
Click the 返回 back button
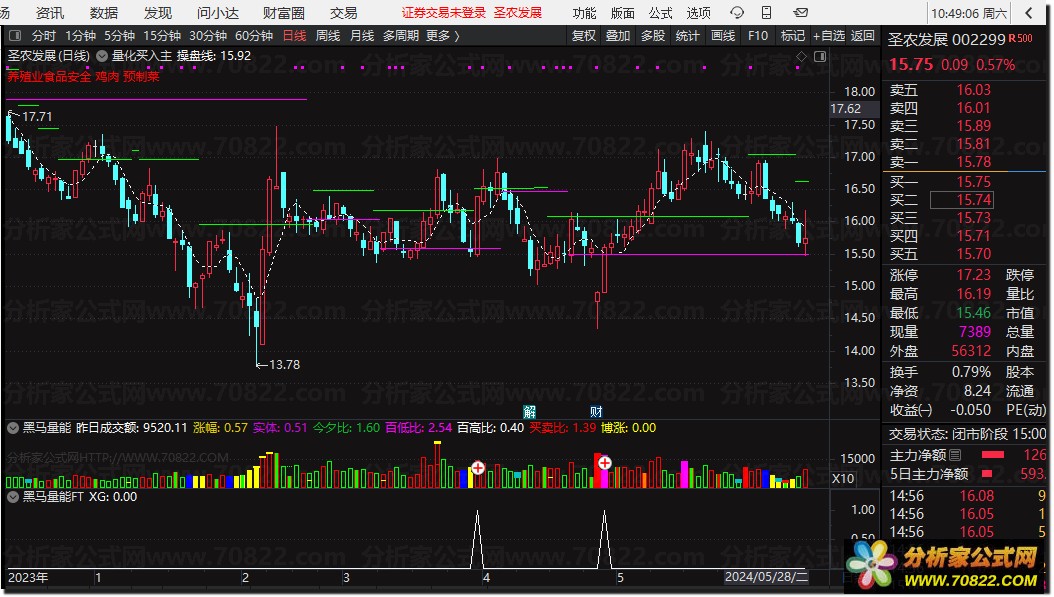pos(862,36)
